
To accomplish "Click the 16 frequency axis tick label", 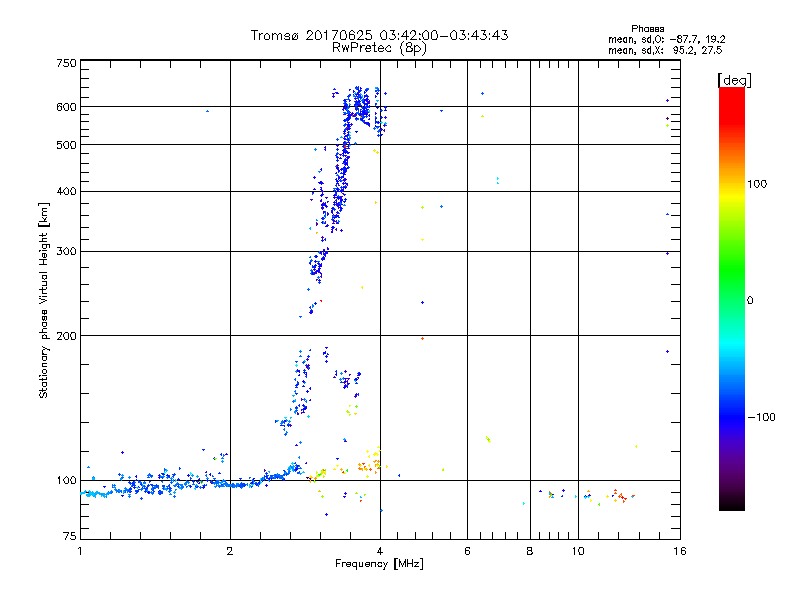I will coord(678,551).
